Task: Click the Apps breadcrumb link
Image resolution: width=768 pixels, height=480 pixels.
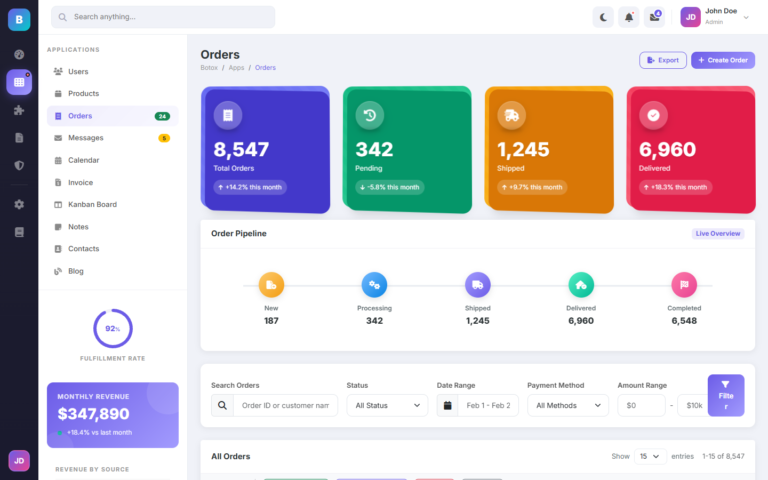Action: pos(236,68)
